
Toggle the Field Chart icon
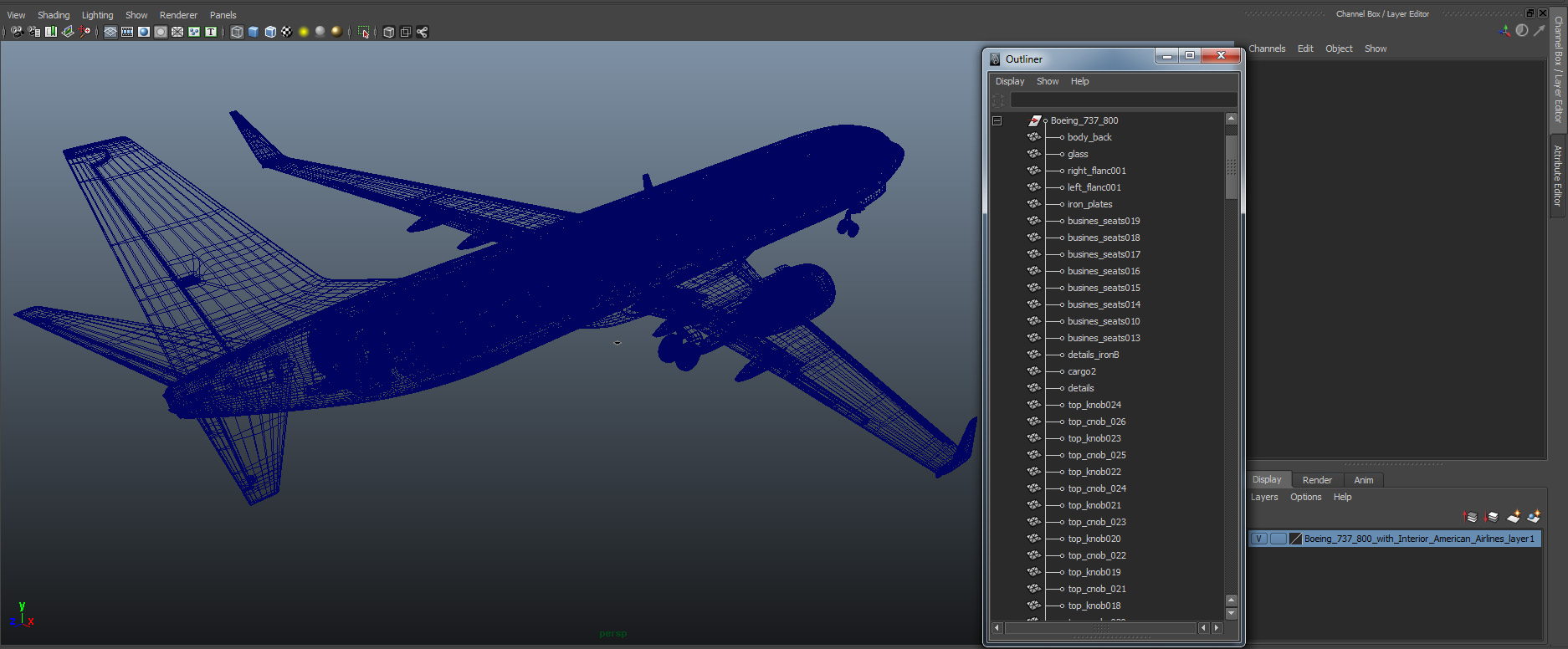coord(177,32)
